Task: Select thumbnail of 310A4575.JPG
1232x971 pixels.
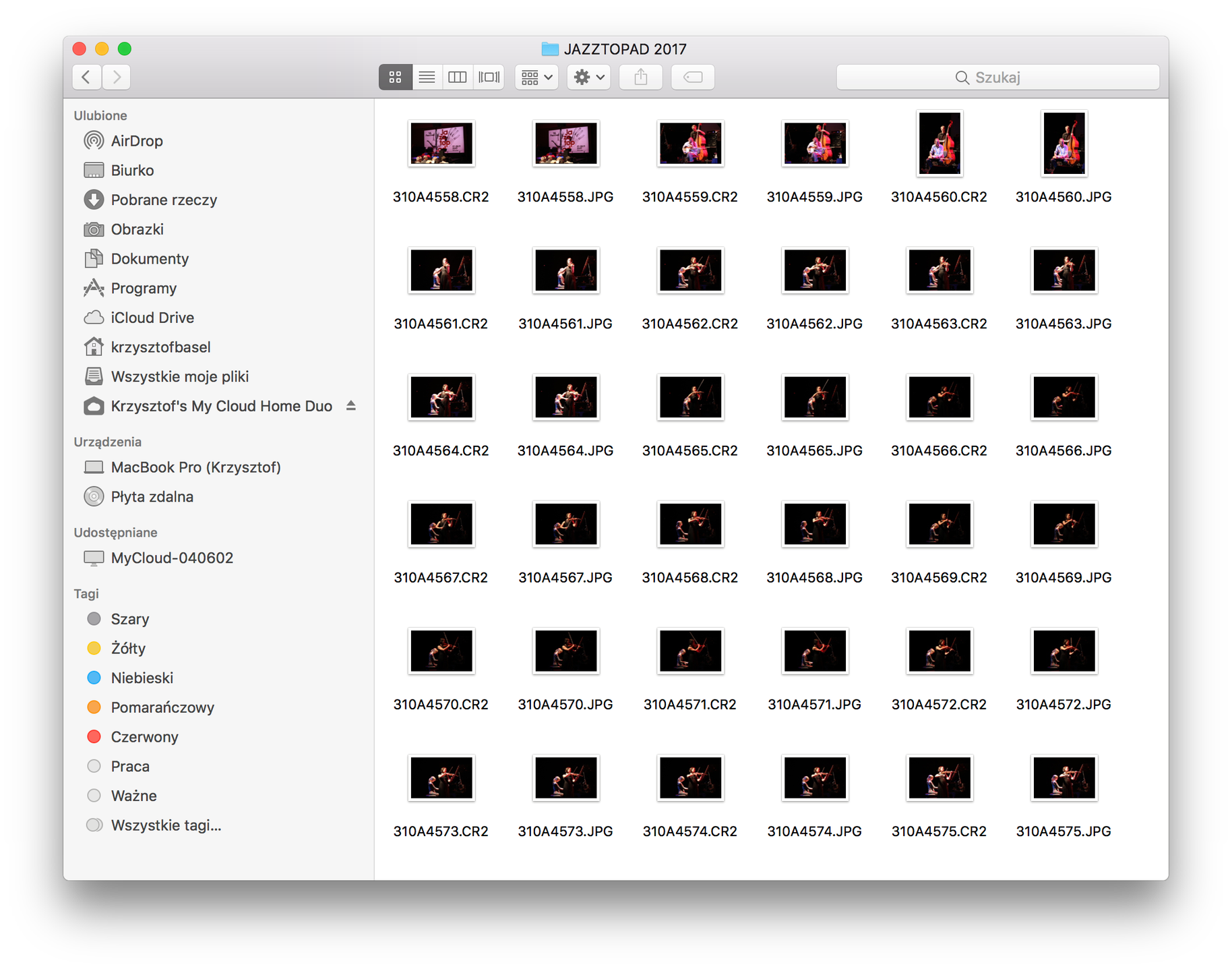Action: [1064, 777]
